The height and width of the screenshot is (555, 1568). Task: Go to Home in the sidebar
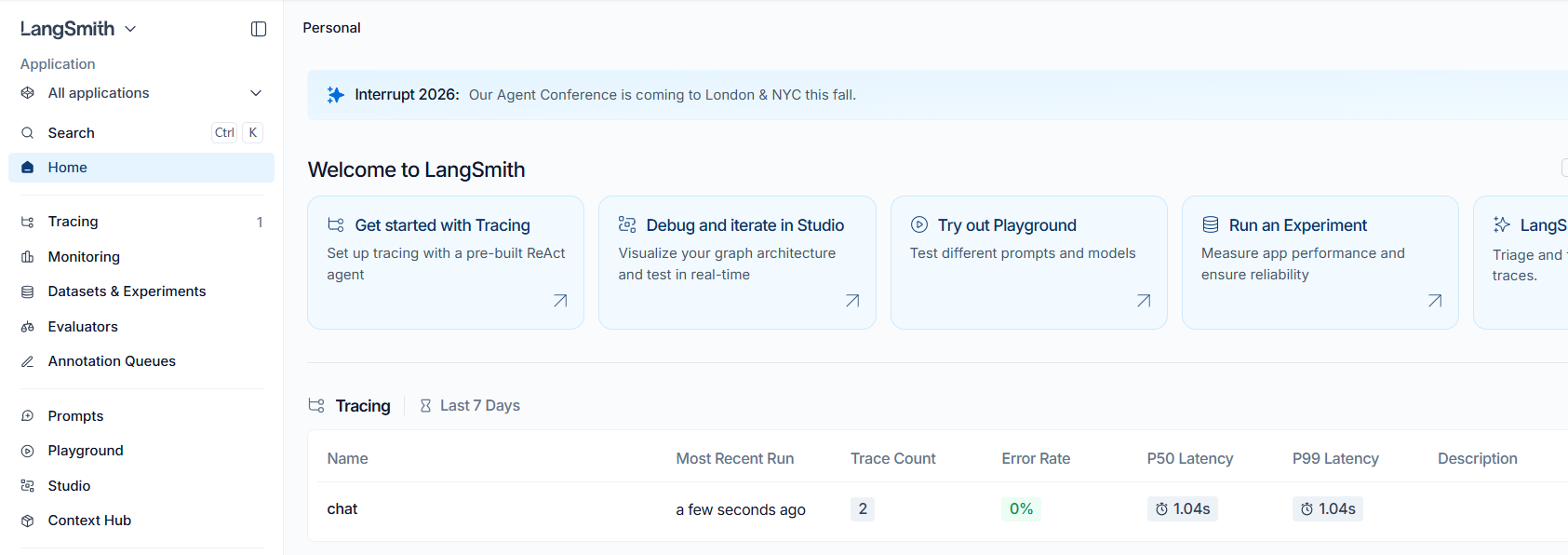pyautogui.click(x=141, y=168)
